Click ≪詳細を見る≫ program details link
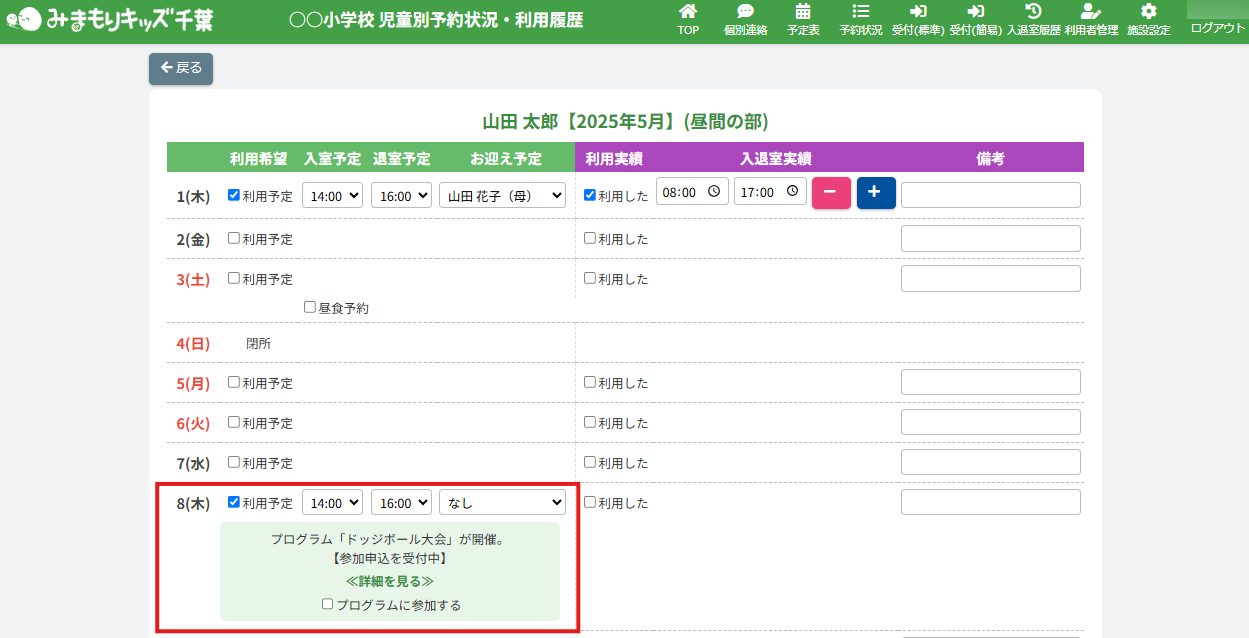1249x638 pixels. pos(390,581)
